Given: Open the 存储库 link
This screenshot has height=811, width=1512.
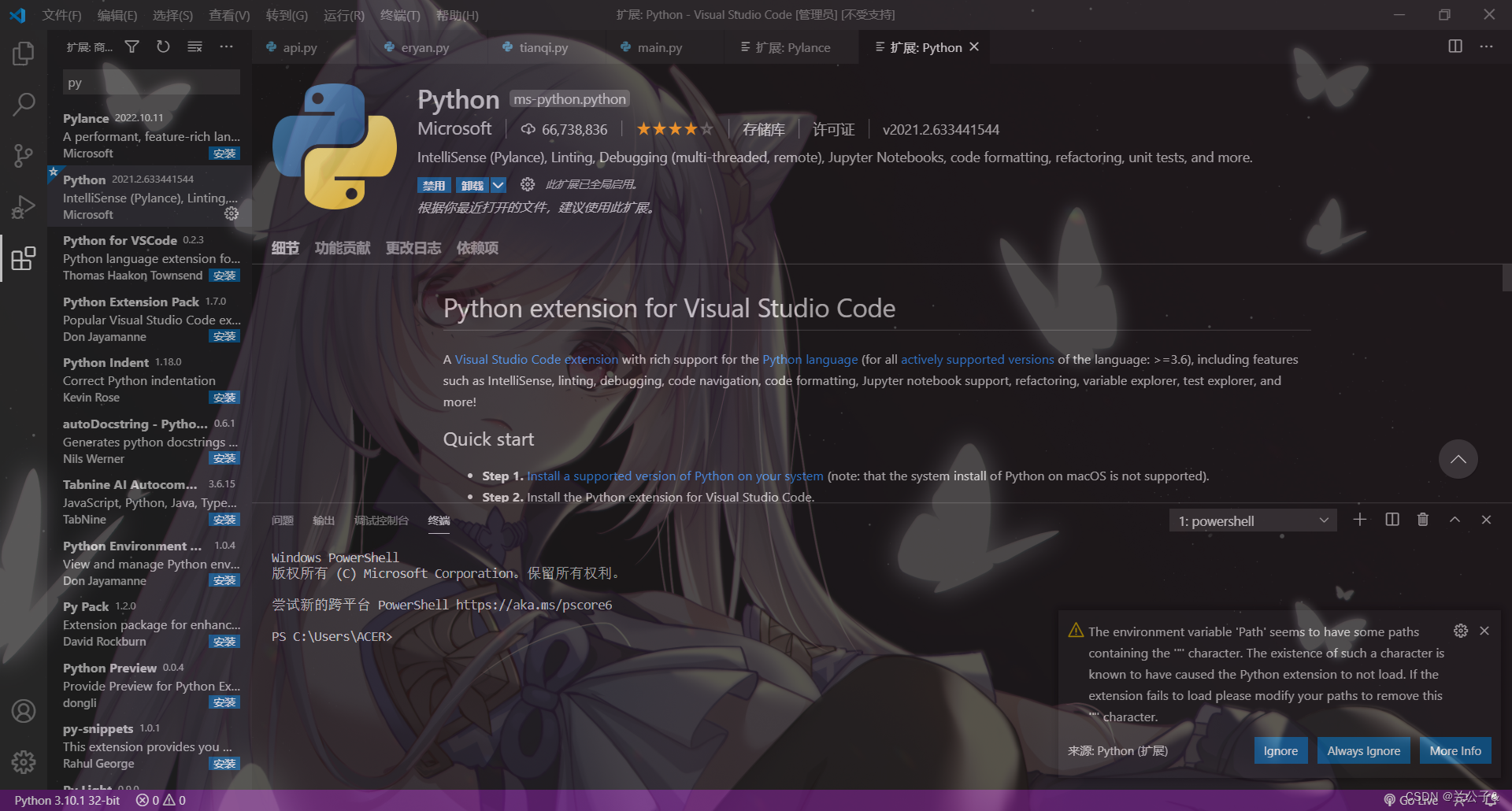Looking at the screenshot, I should pyautogui.click(x=764, y=130).
